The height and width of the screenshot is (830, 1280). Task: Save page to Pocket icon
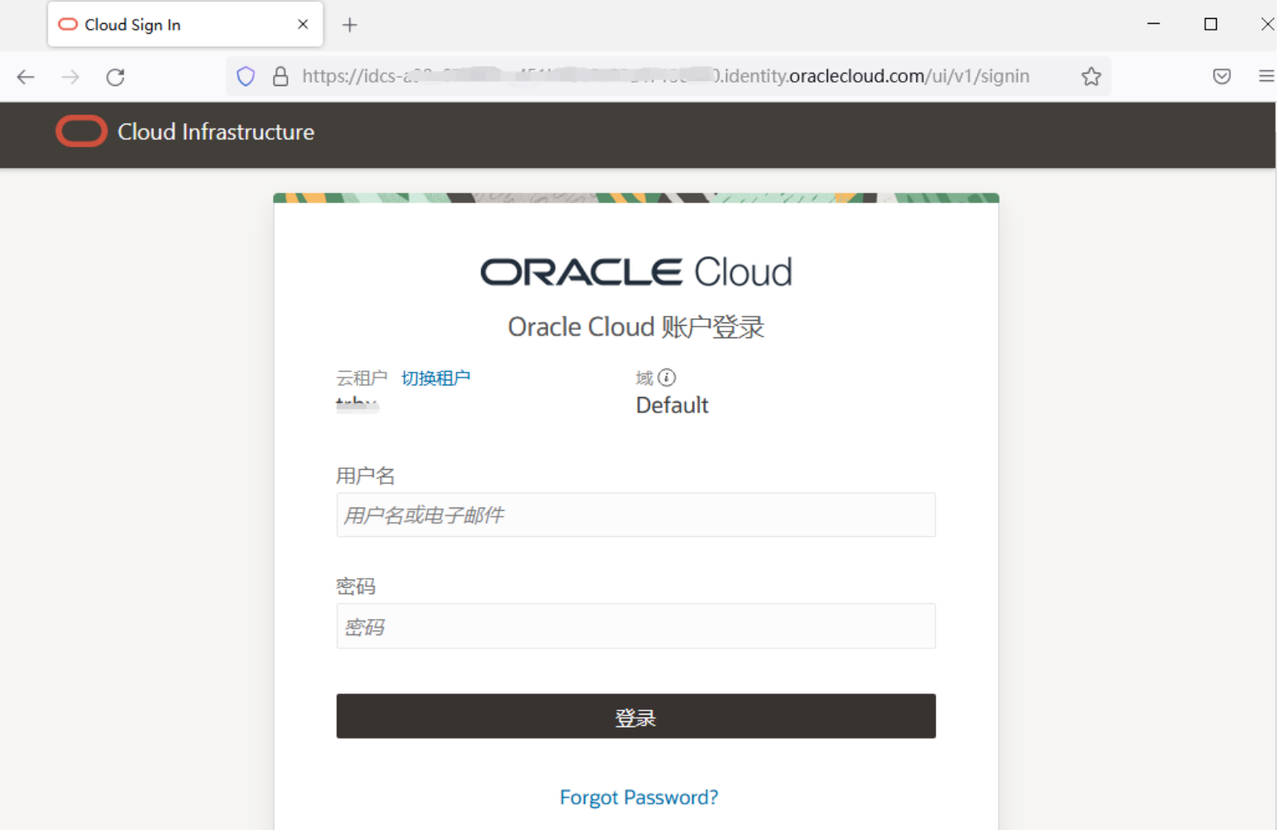coord(1222,76)
